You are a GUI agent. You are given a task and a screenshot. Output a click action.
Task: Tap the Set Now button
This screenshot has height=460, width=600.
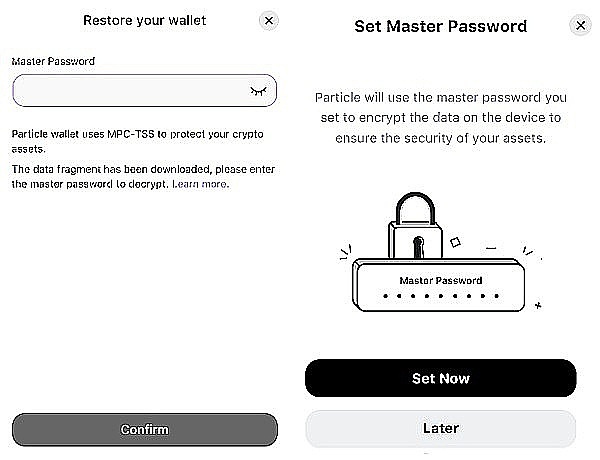click(440, 379)
